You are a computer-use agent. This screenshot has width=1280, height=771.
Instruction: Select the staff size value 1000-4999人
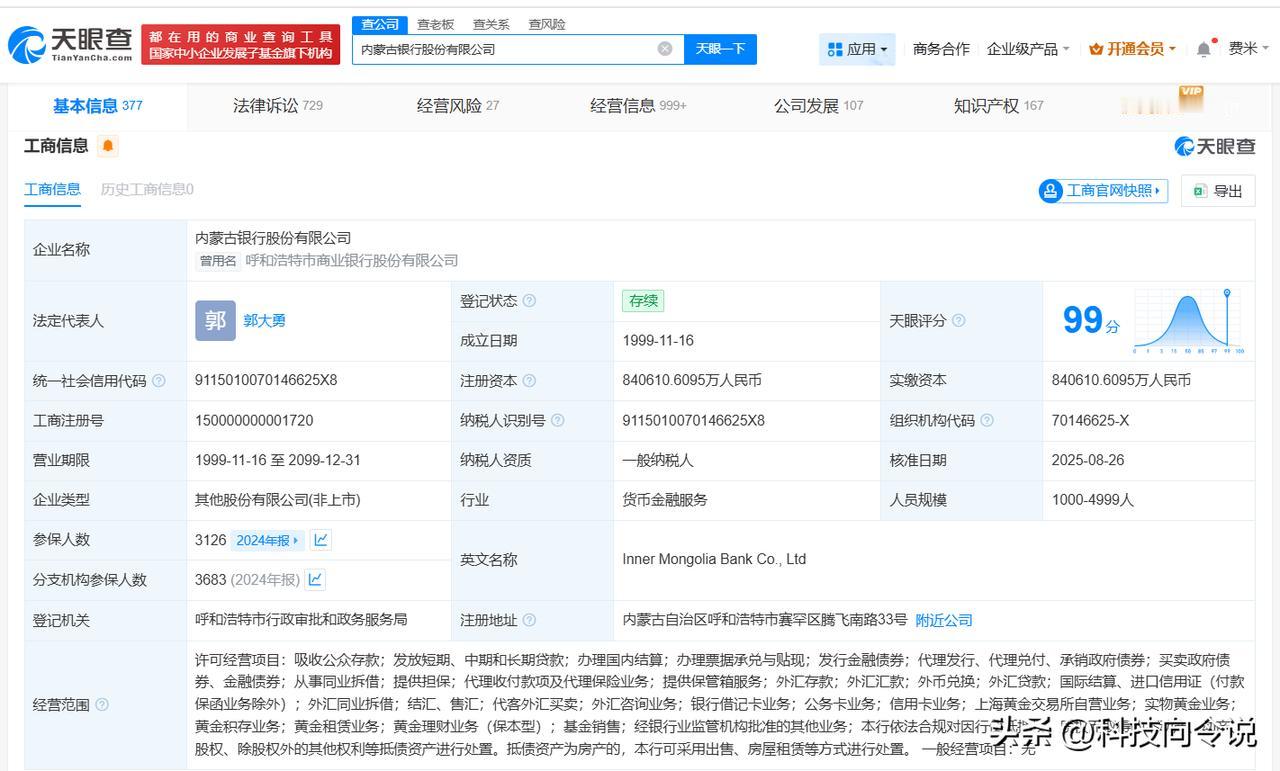click(1093, 500)
